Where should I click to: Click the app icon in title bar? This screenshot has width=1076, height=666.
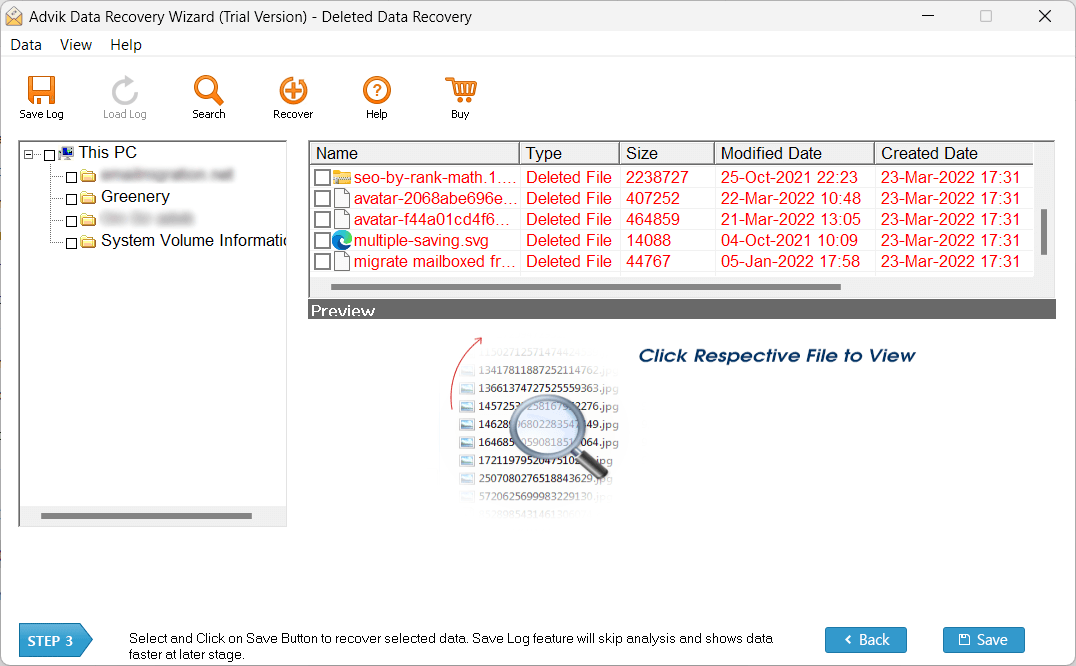pos(14,16)
